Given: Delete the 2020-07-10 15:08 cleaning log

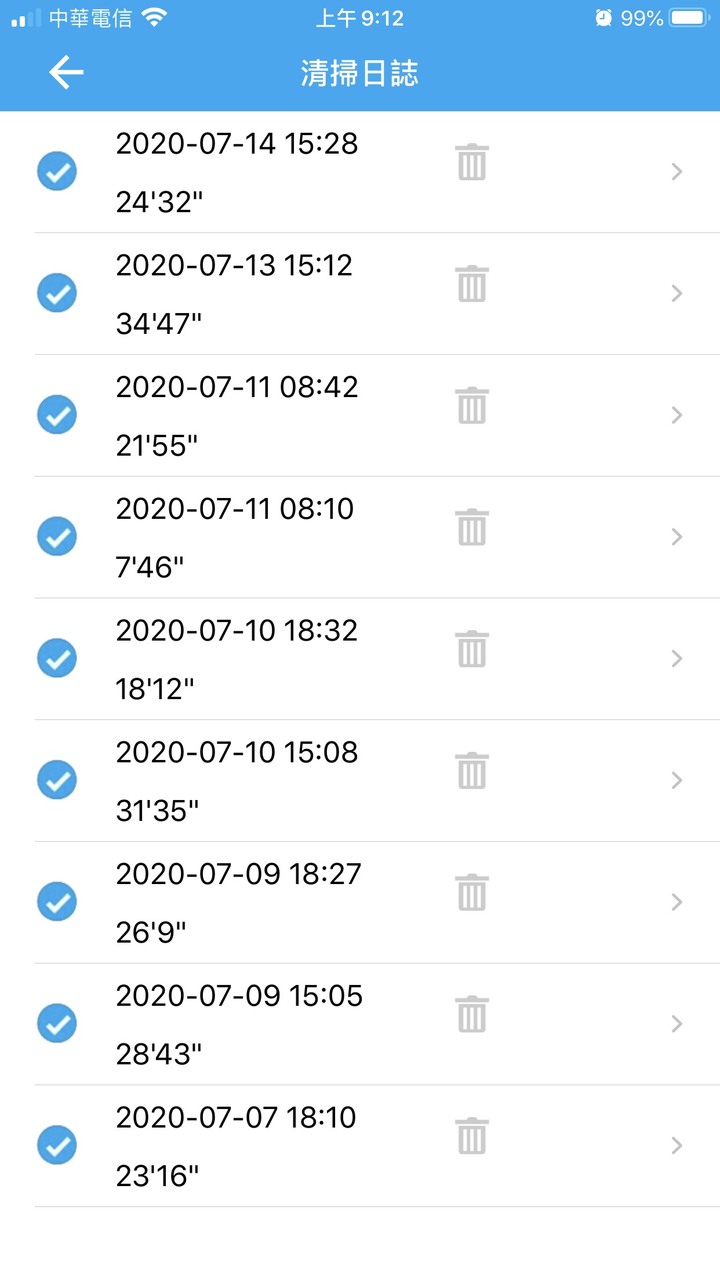Looking at the screenshot, I should click(x=471, y=771).
